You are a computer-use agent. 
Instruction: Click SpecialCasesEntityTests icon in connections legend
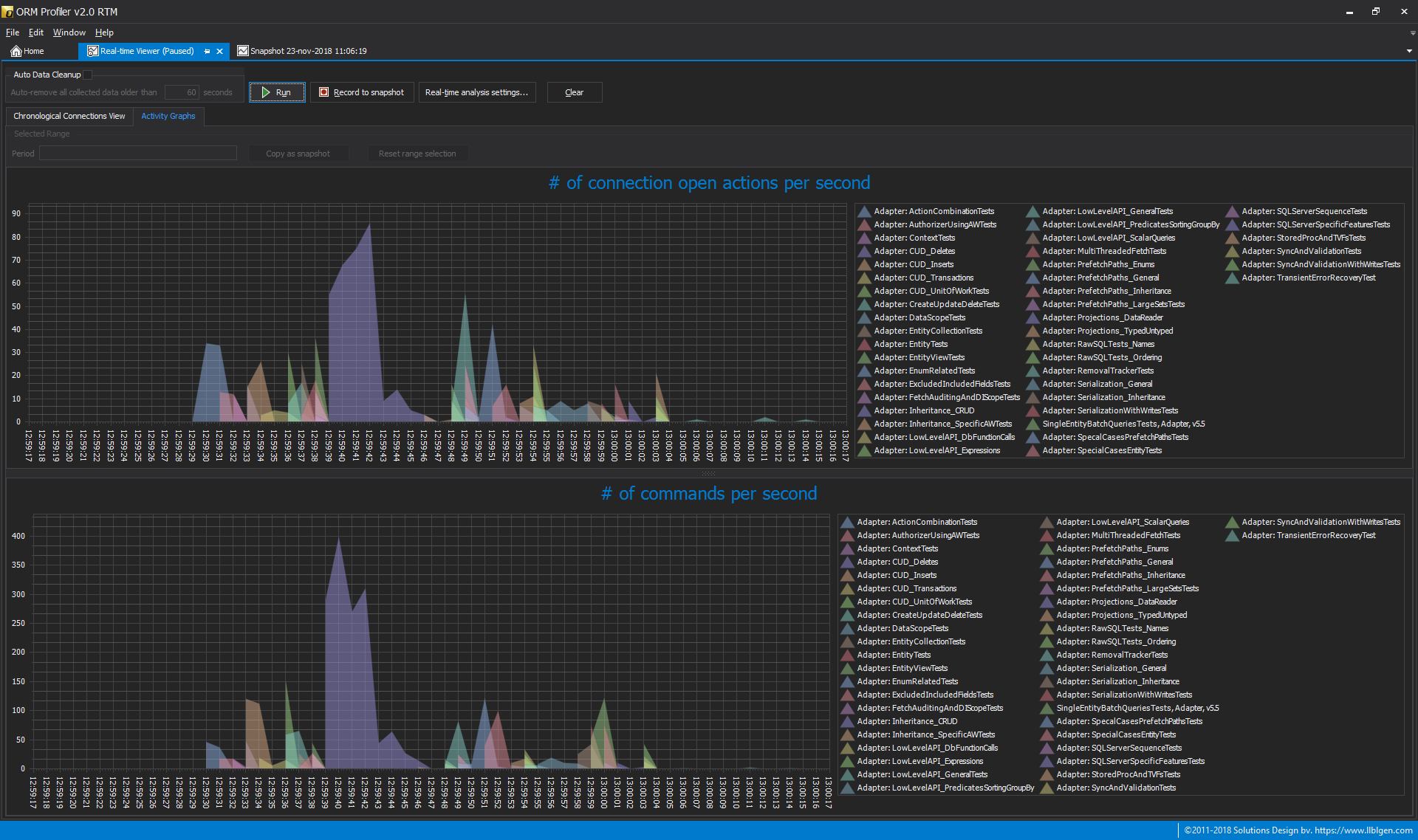[1032, 450]
